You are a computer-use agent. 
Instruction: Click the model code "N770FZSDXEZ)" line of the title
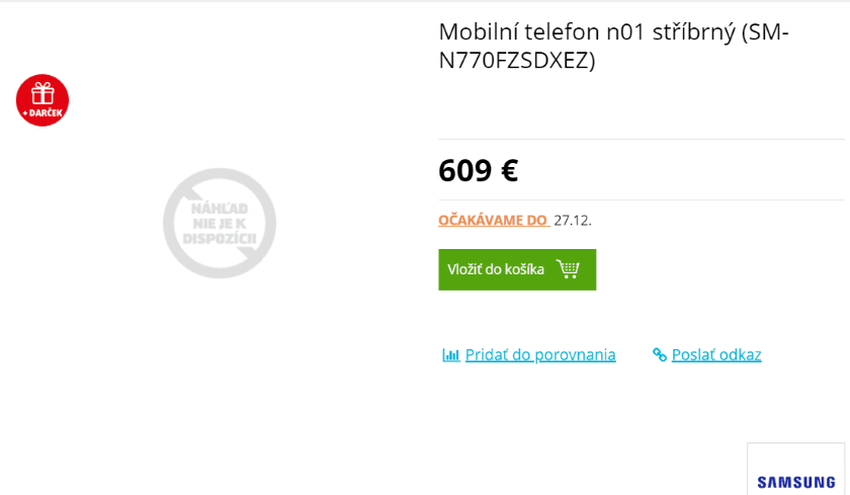(x=516, y=60)
